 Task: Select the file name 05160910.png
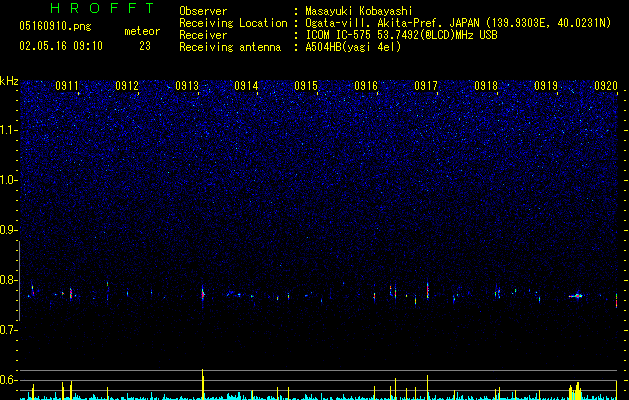(x=55, y=26)
